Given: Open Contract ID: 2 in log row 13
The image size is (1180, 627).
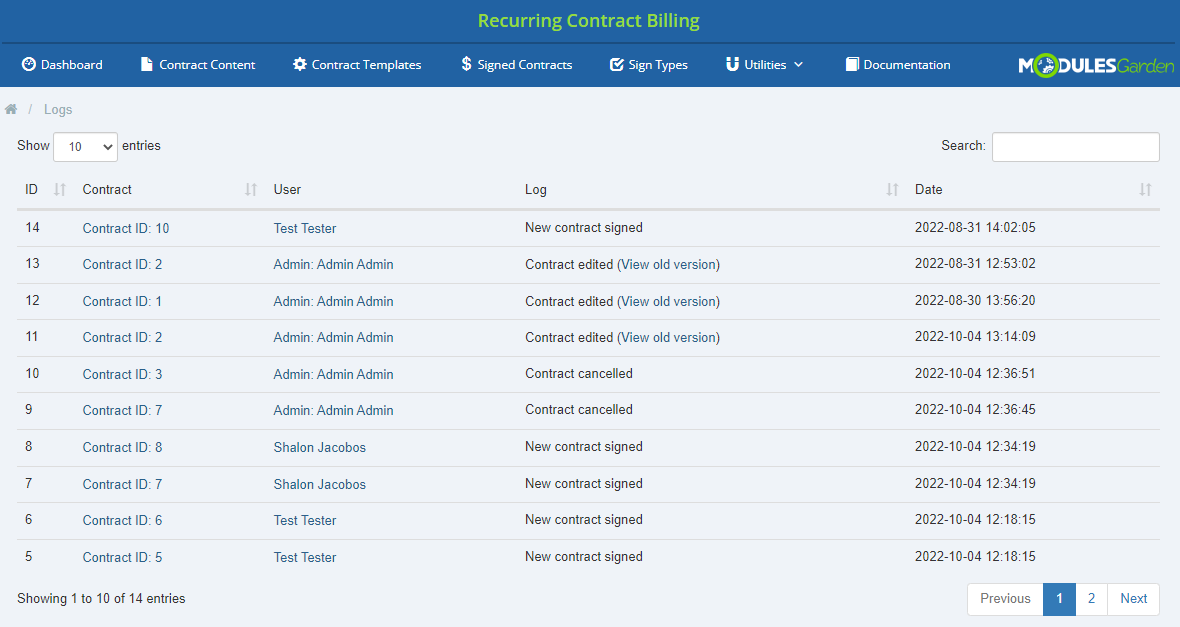Looking at the screenshot, I should click(x=122, y=264).
